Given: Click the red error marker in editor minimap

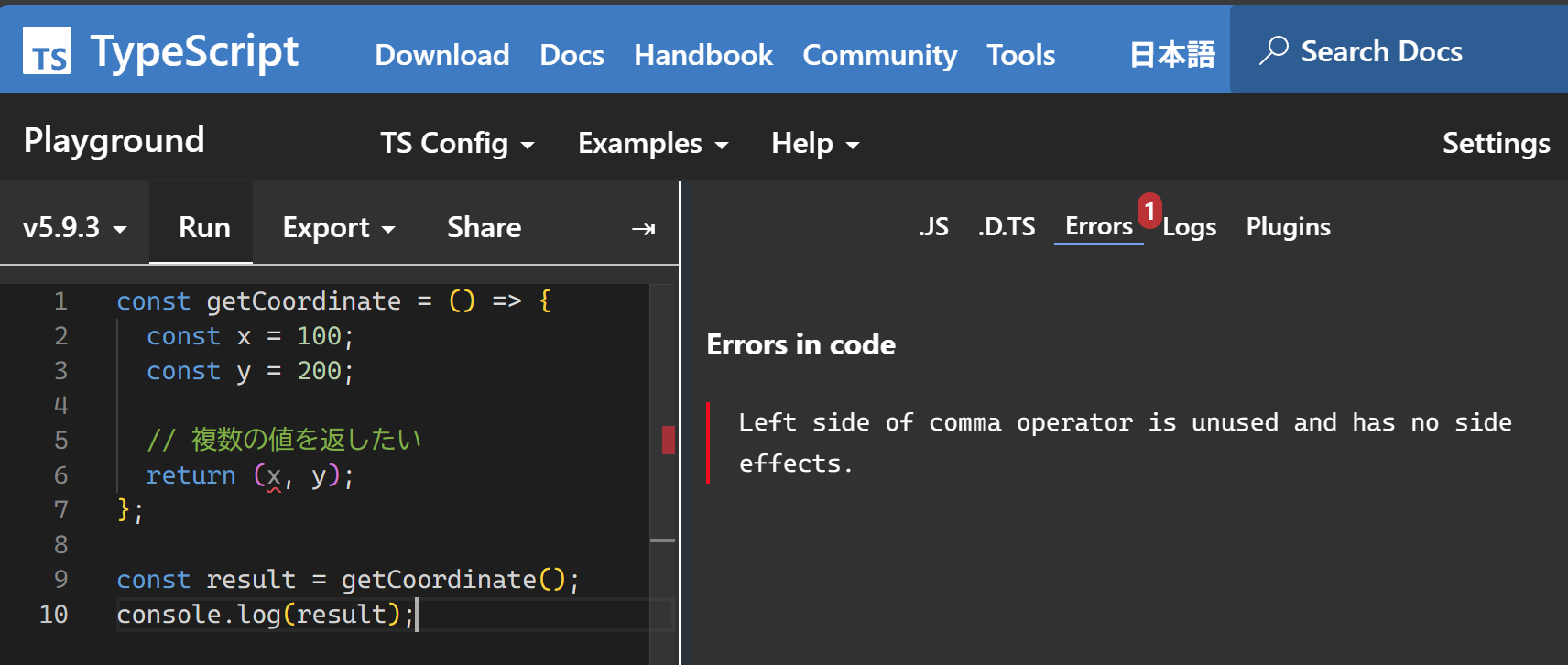Looking at the screenshot, I should coord(669,440).
